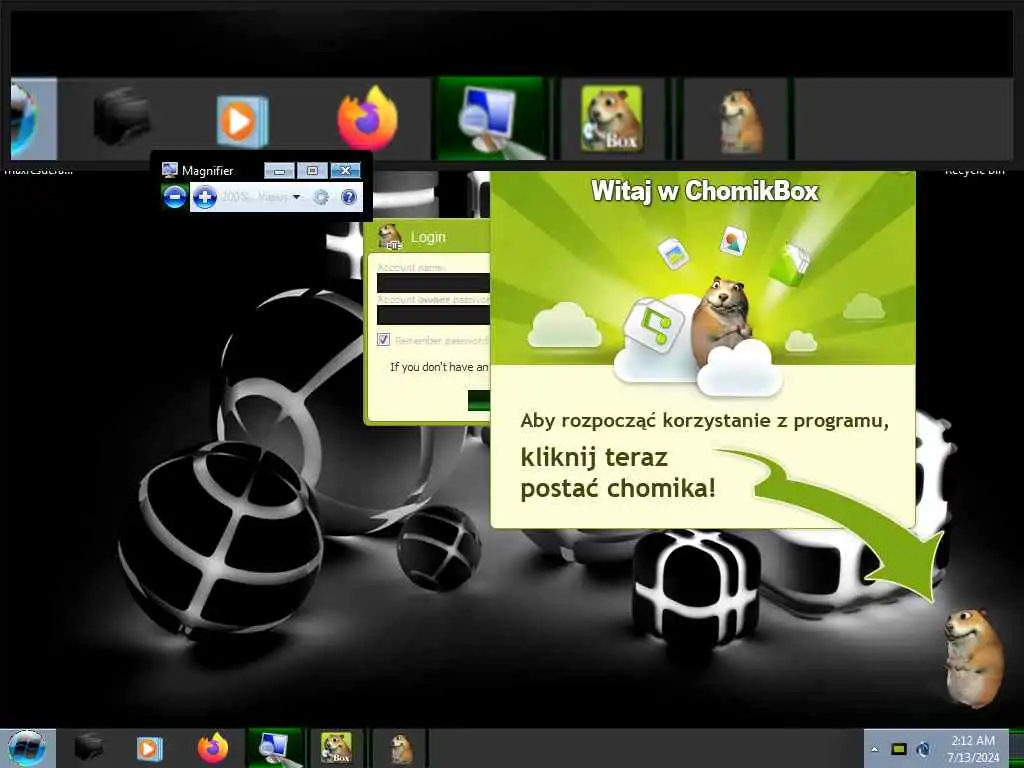Minimize the Magnifier window
Image resolution: width=1024 pixels, height=768 pixels.
(x=280, y=170)
